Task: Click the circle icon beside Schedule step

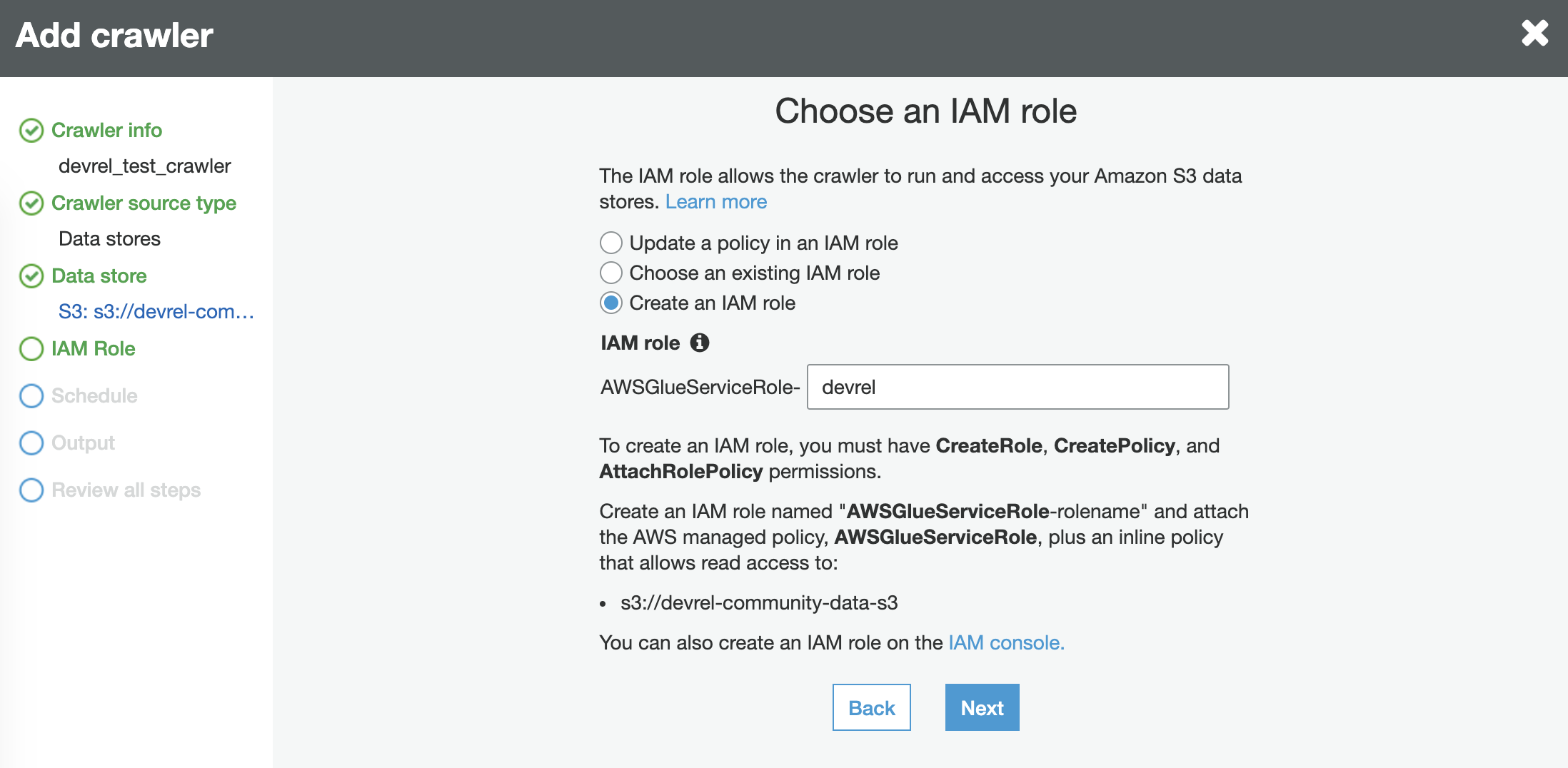Action: tap(31, 395)
